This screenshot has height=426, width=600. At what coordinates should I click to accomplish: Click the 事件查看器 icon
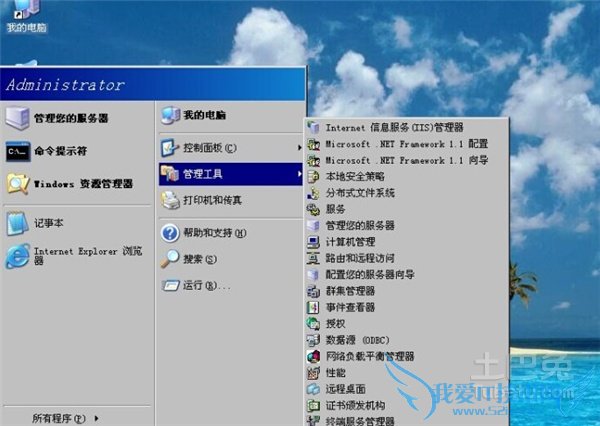[313, 307]
